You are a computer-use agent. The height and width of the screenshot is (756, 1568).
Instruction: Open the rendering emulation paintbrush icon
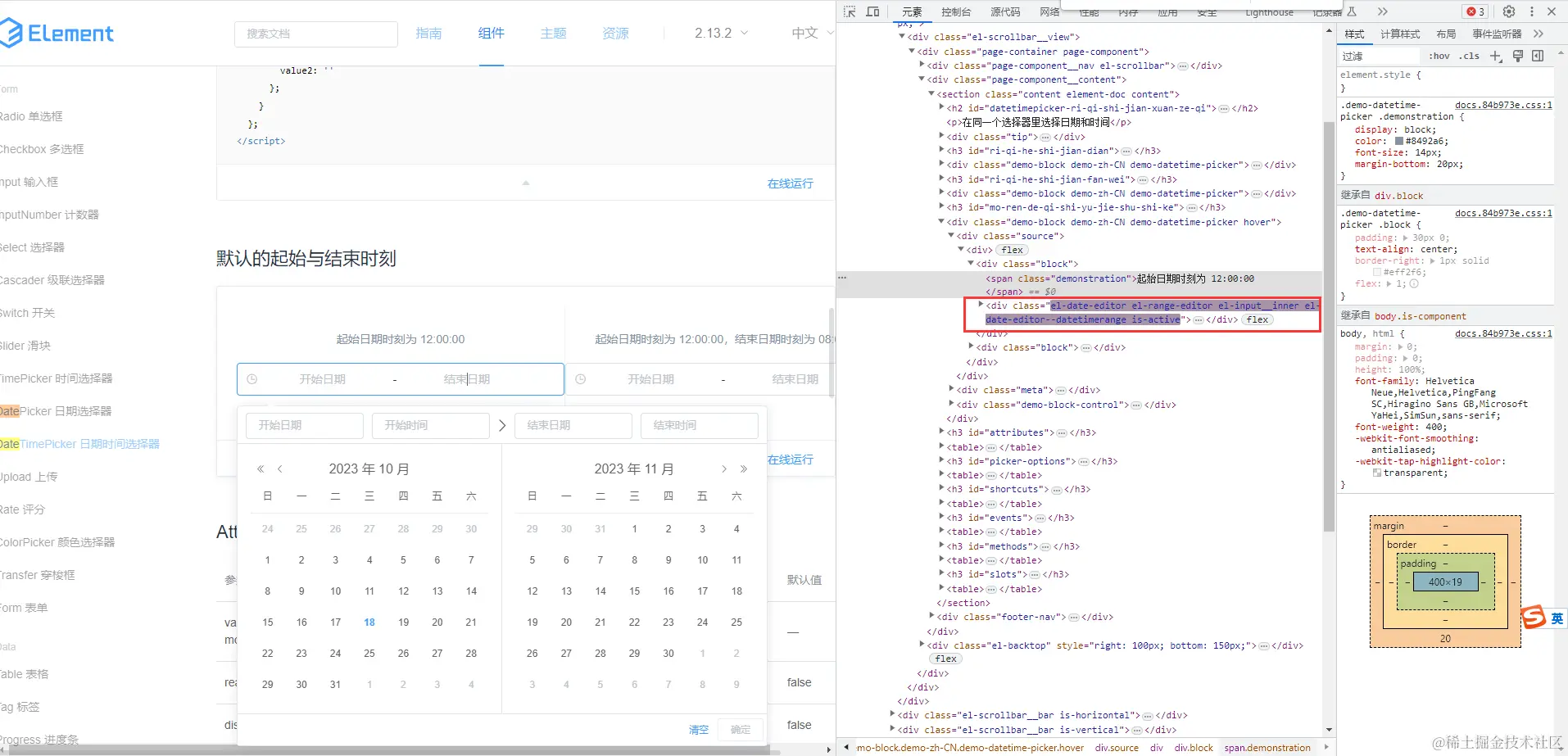click(1518, 56)
